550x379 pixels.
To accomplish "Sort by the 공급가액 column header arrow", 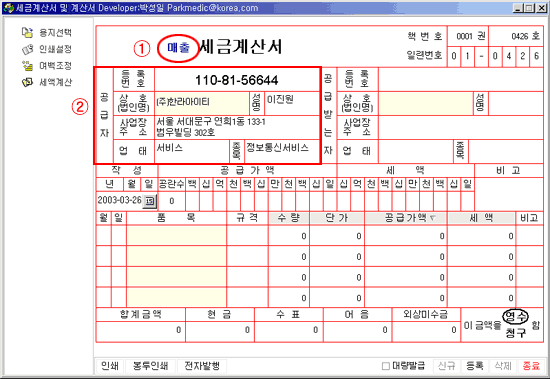I will 432,218.
